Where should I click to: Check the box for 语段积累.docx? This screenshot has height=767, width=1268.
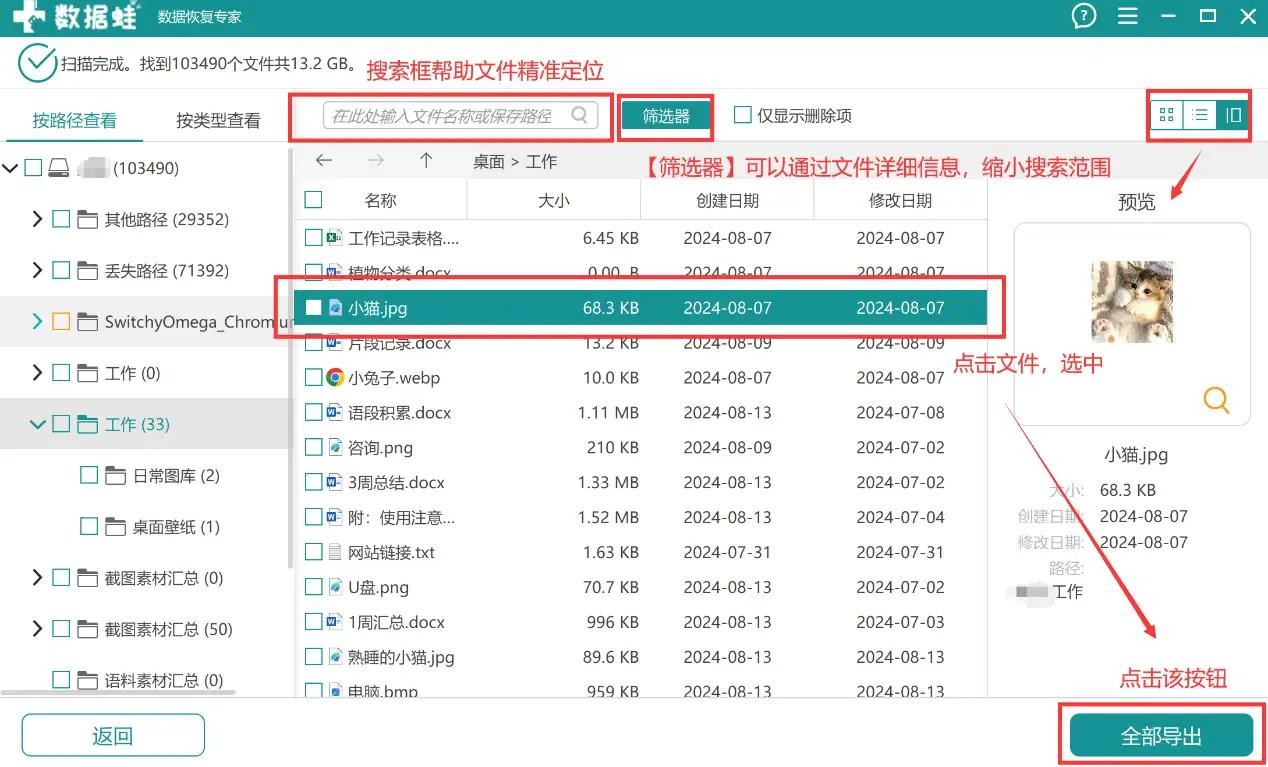313,412
